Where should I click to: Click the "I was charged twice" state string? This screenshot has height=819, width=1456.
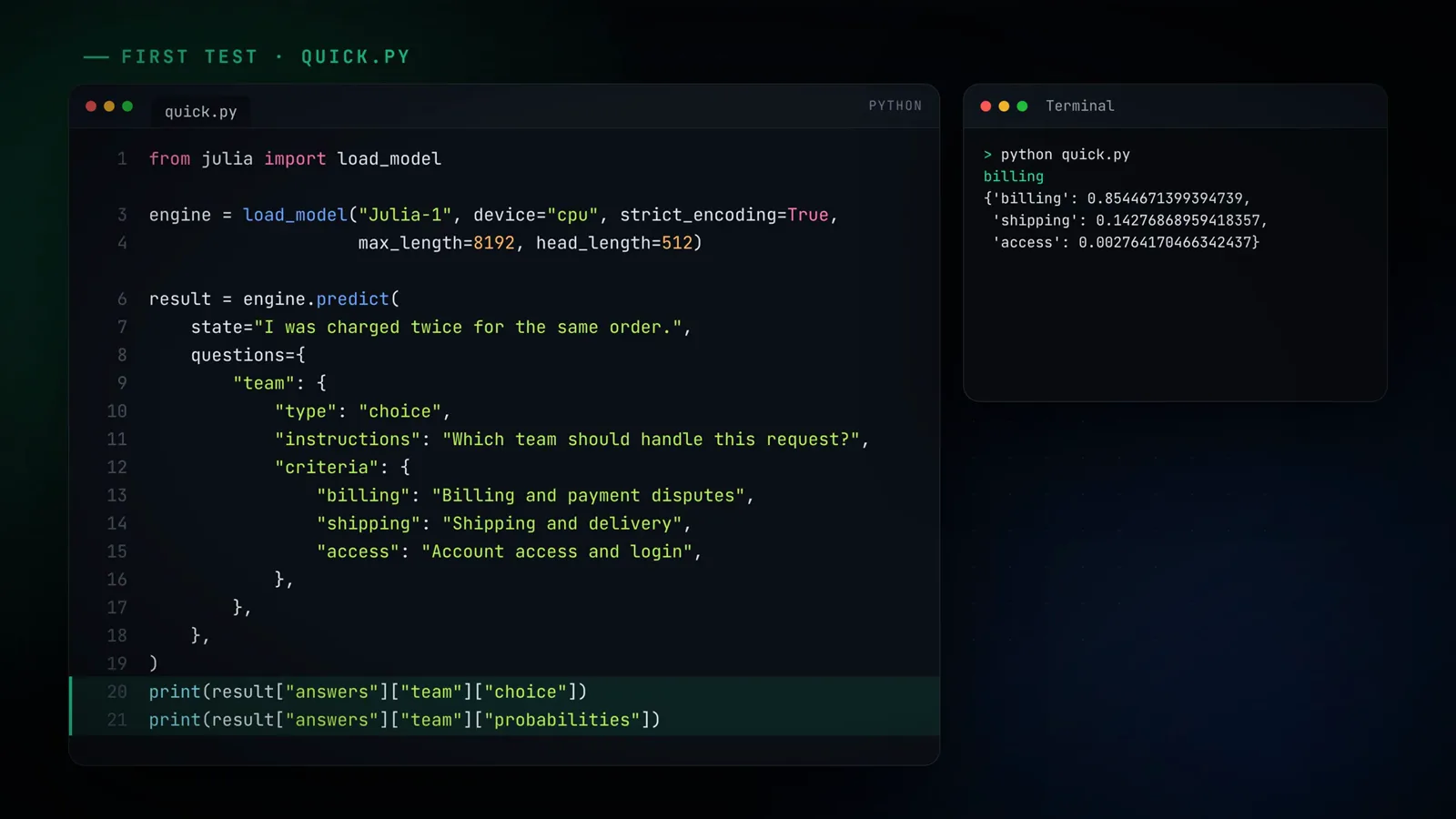pyautogui.click(x=468, y=328)
